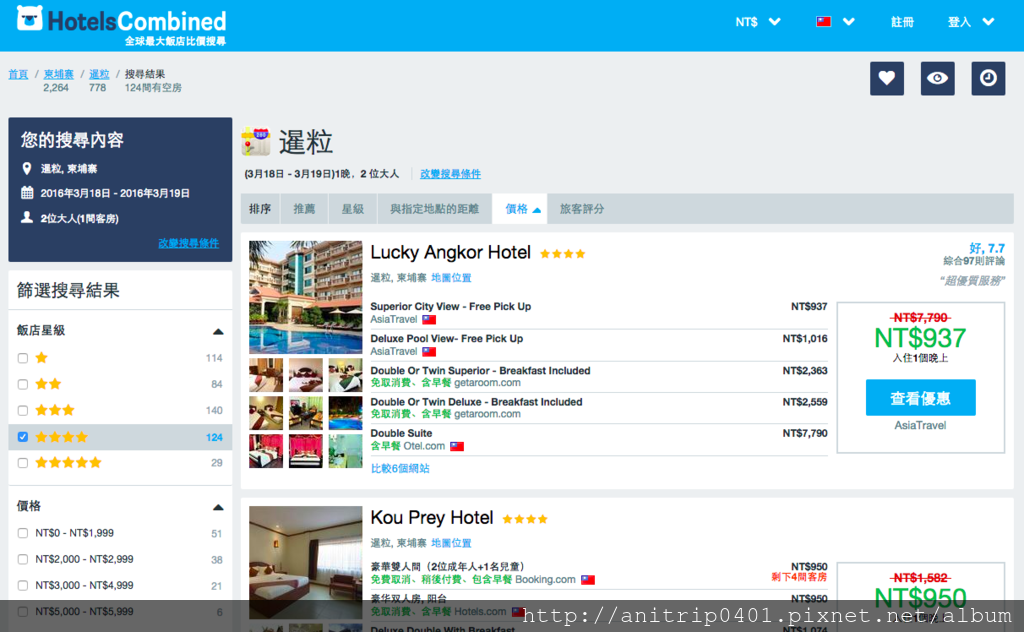
Task: Check the two-star hotel filter
Action: [23, 384]
